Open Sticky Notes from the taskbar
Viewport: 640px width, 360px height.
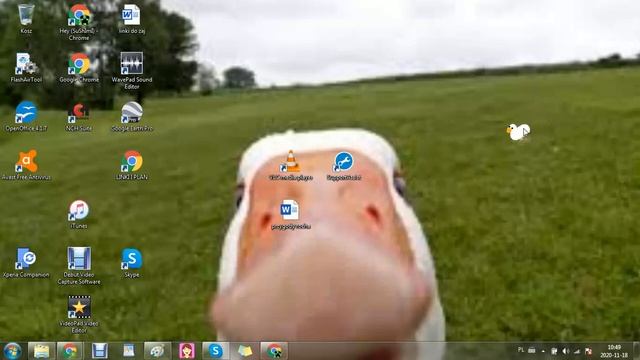click(244, 351)
